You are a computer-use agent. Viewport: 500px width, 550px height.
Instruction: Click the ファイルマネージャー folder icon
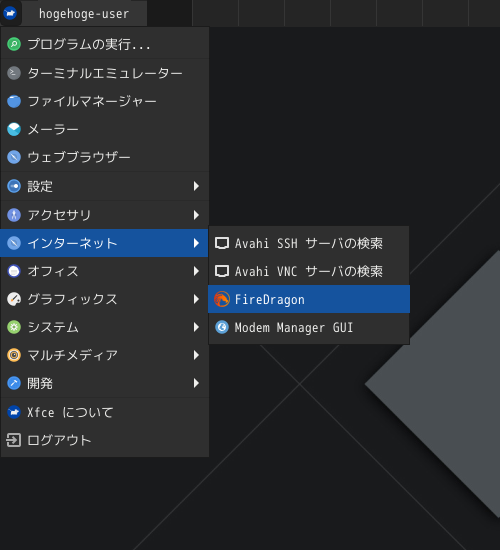pyautogui.click(x=14, y=101)
